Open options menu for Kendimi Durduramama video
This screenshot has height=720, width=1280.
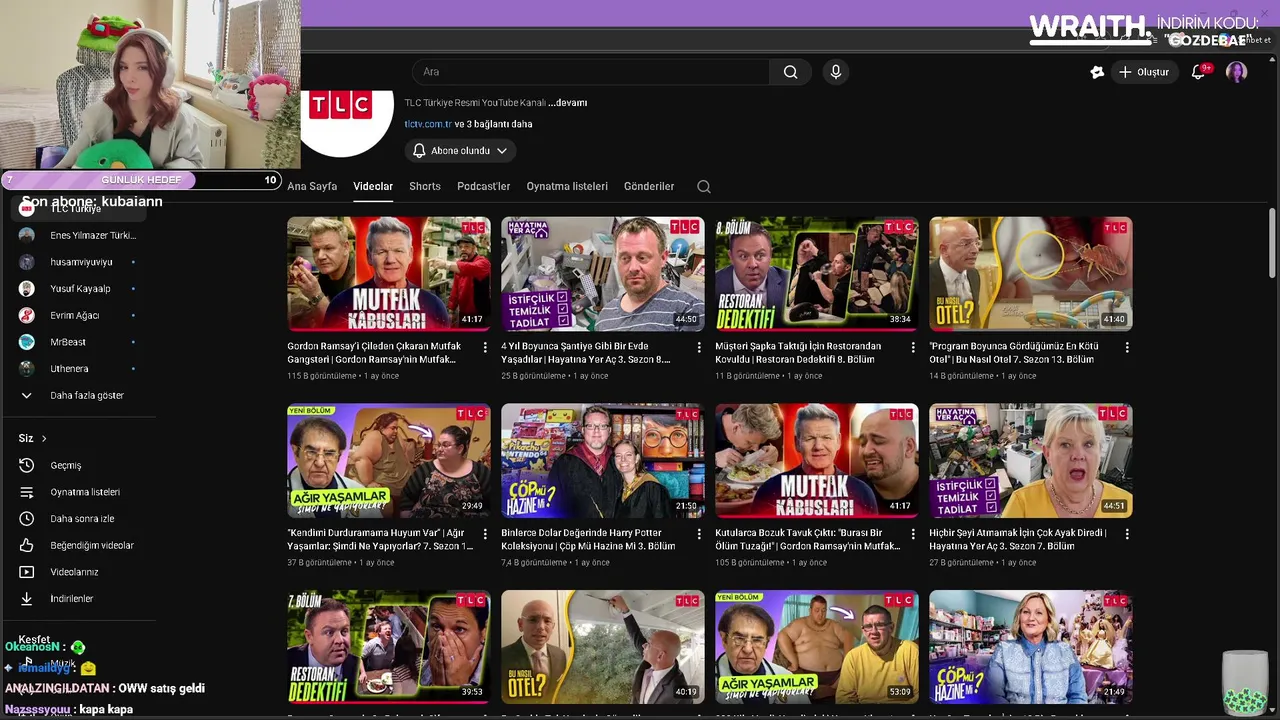pos(485,534)
